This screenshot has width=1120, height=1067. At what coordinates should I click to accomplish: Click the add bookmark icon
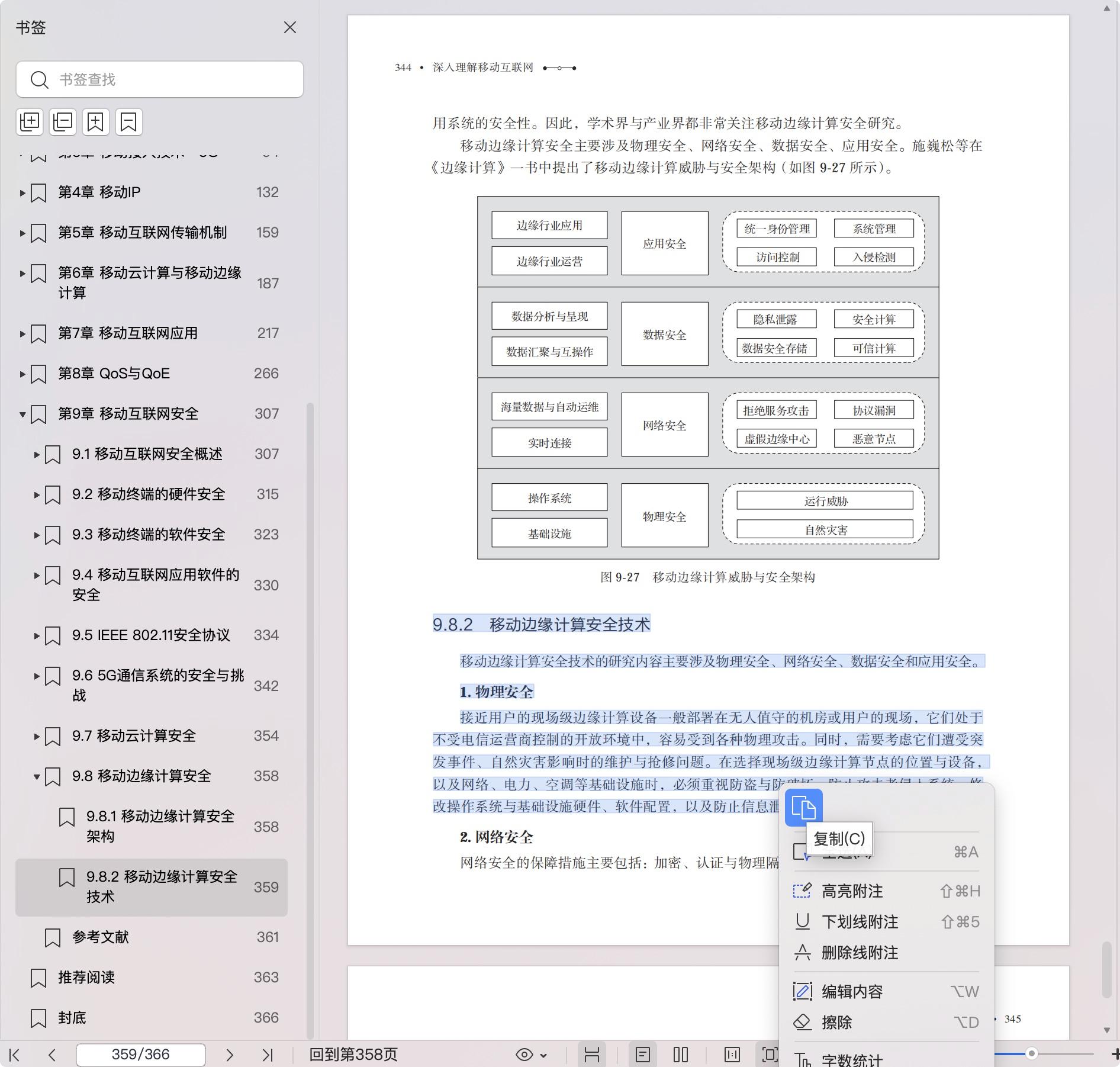[95, 122]
